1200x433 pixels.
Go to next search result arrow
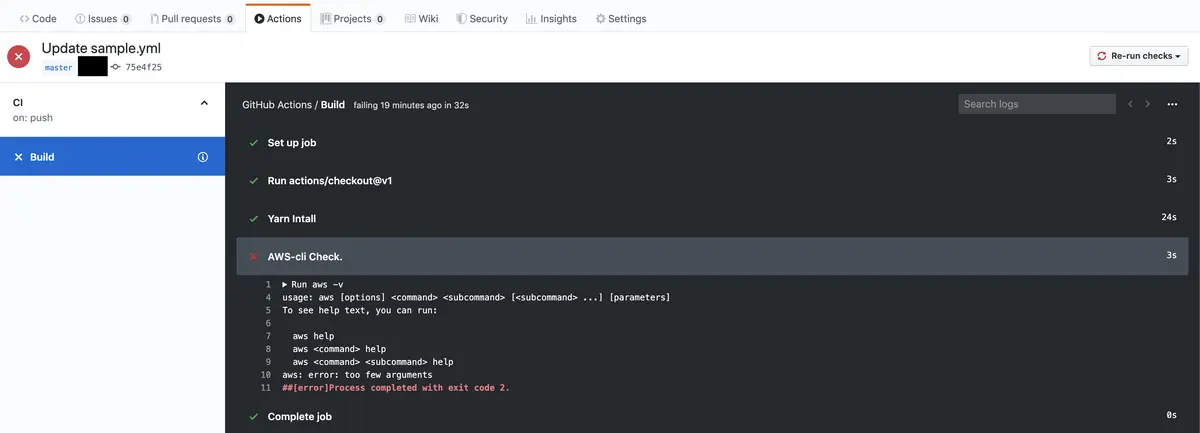click(x=1148, y=104)
